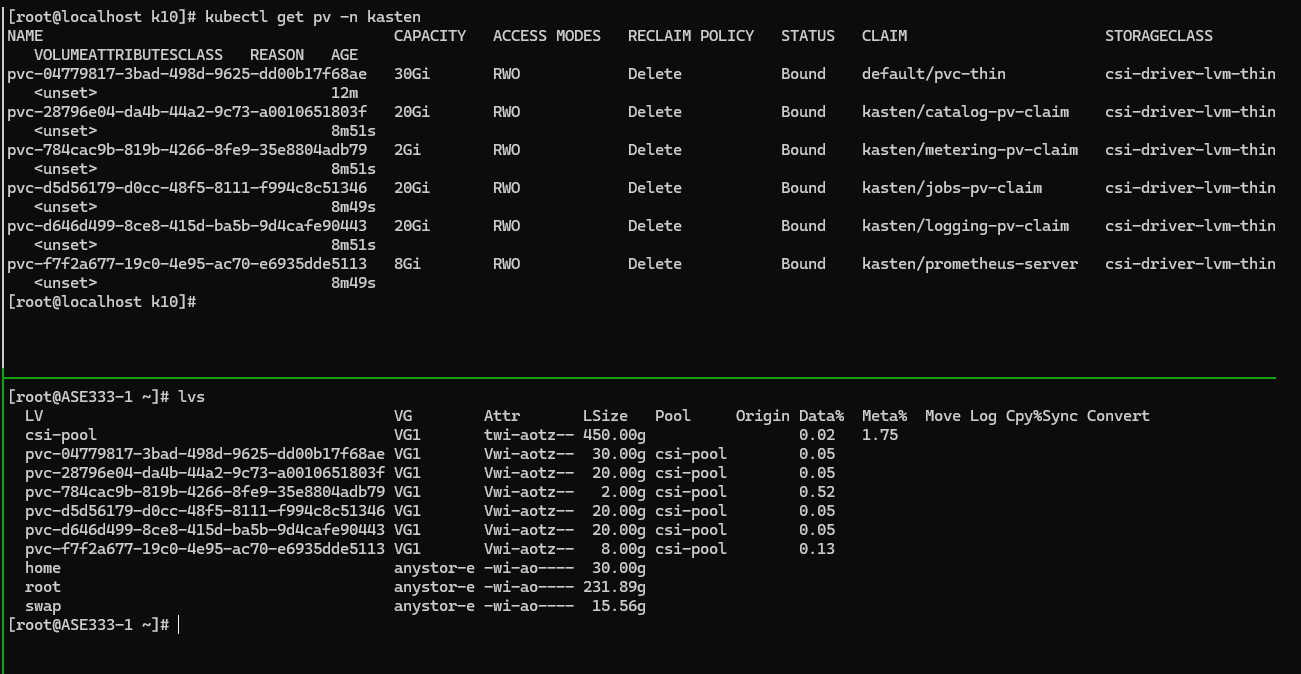Click the RECLAIM POLICY column header

(690, 36)
